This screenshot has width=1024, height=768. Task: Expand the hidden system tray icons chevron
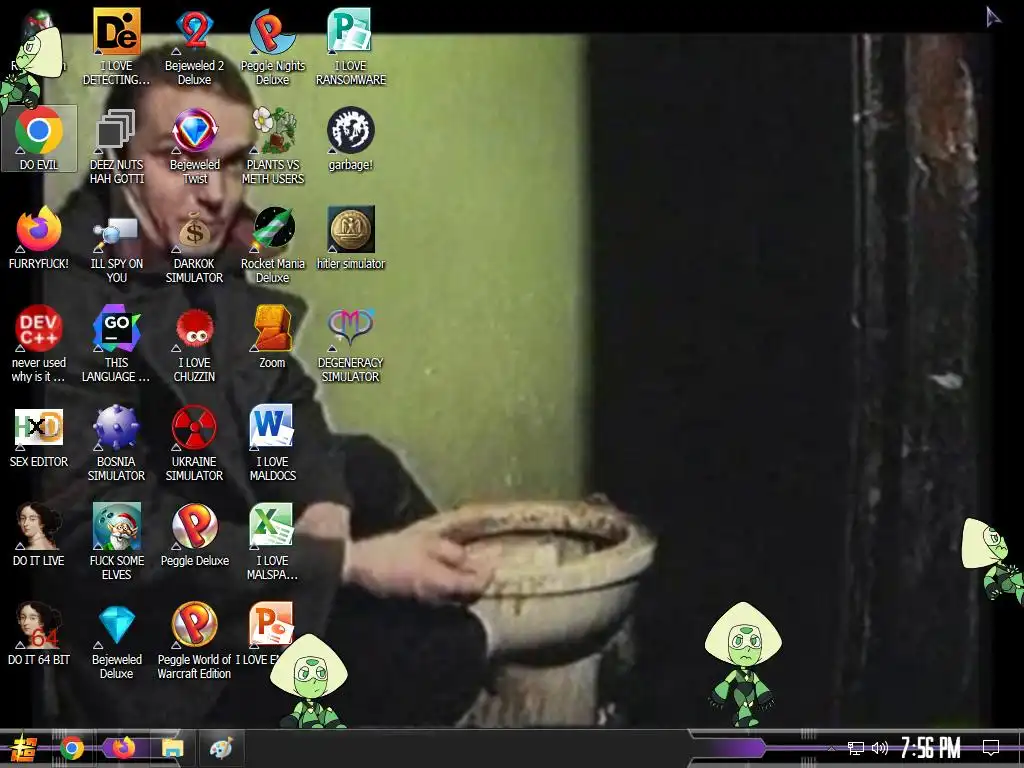[x=831, y=748]
